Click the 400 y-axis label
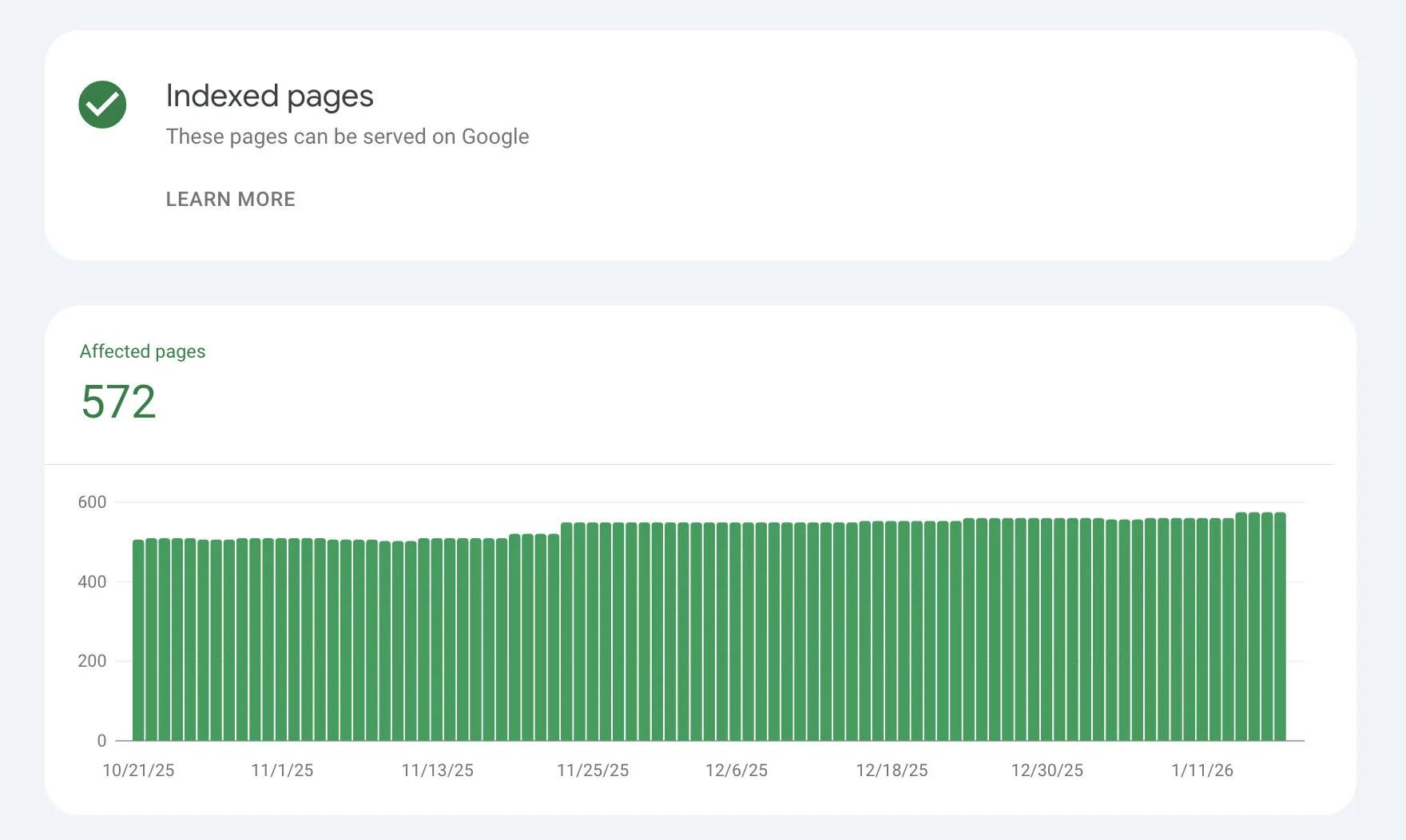 coord(92,582)
